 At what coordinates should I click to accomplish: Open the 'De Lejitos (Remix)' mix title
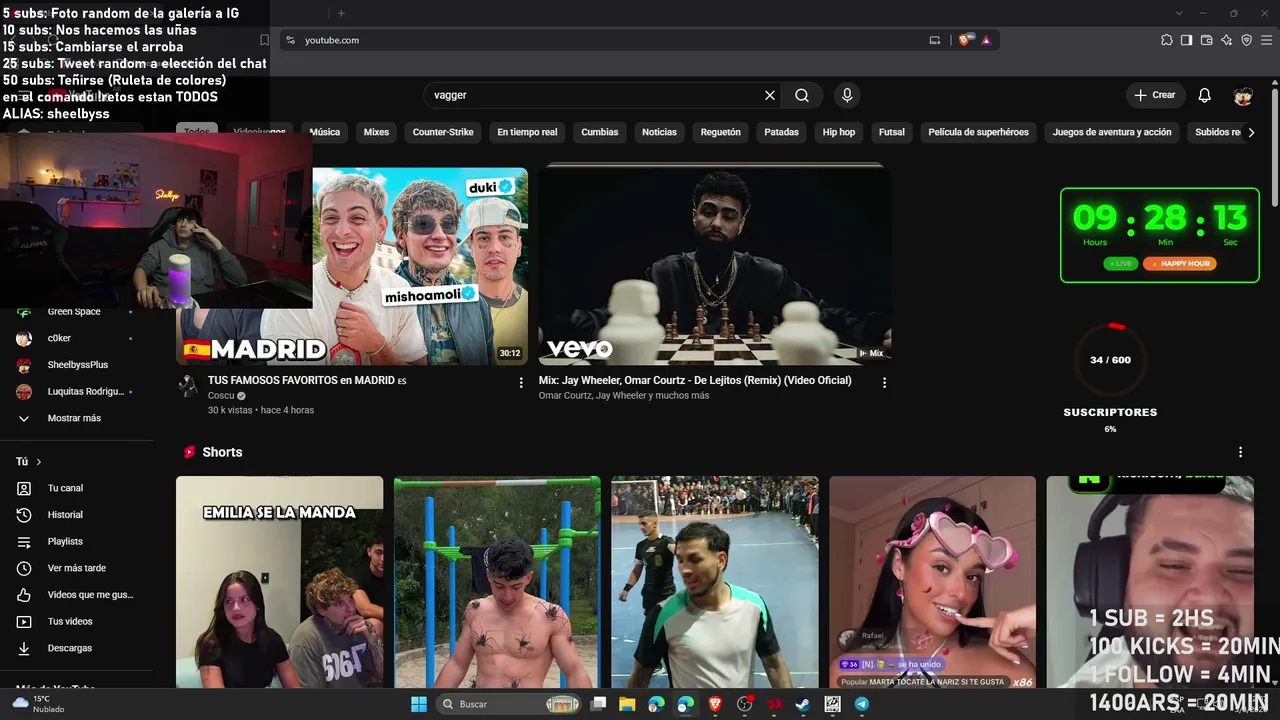point(695,380)
